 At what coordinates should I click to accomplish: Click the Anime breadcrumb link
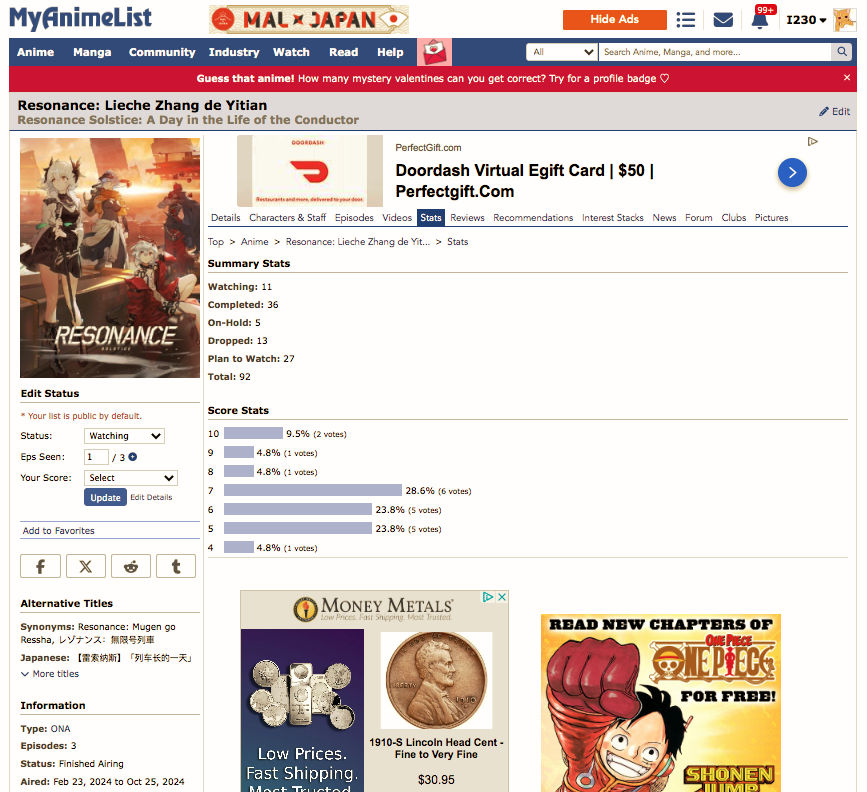click(x=254, y=242)
